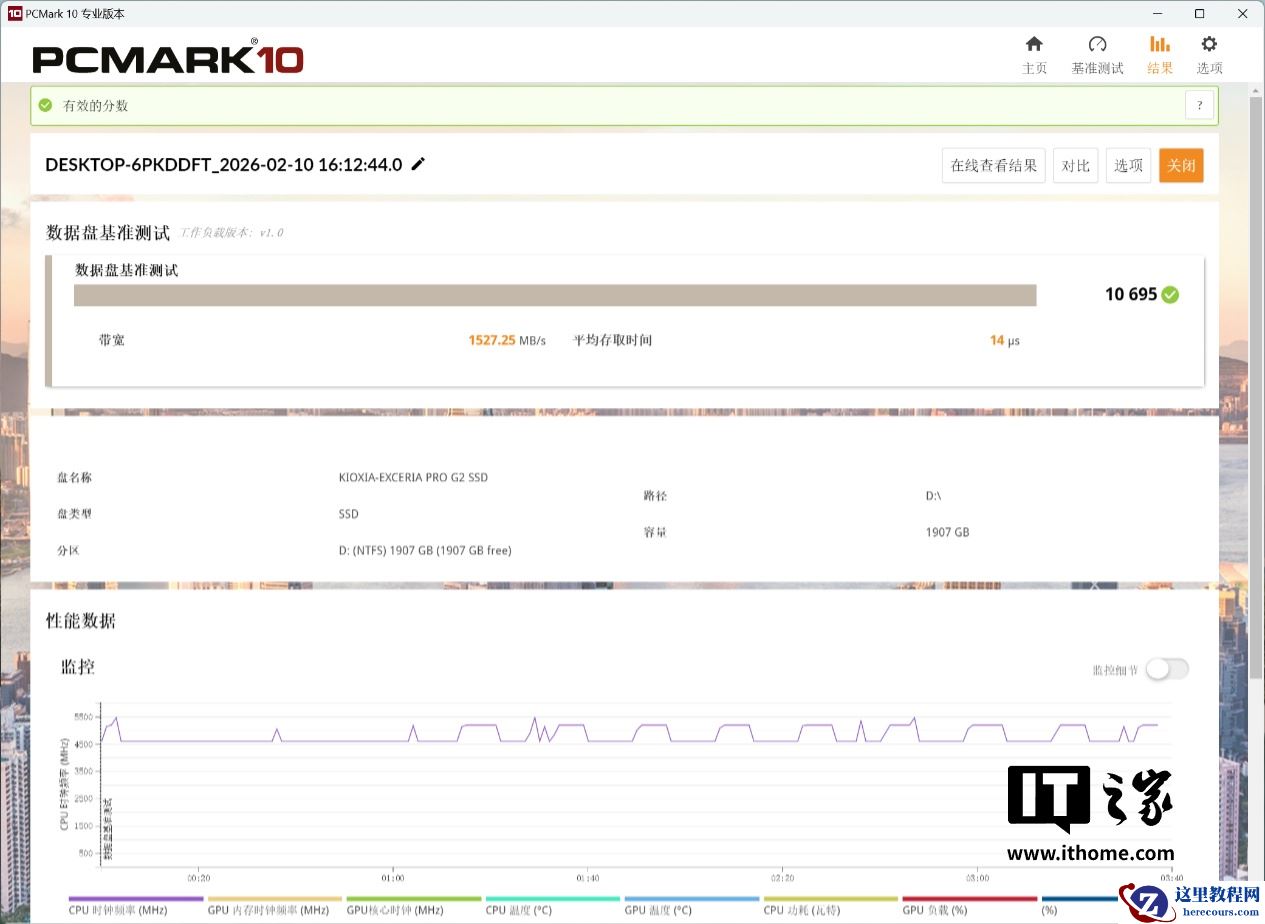Click the 1907 GB capacity value
1265x924 pixels.
(x=947, y=533)
